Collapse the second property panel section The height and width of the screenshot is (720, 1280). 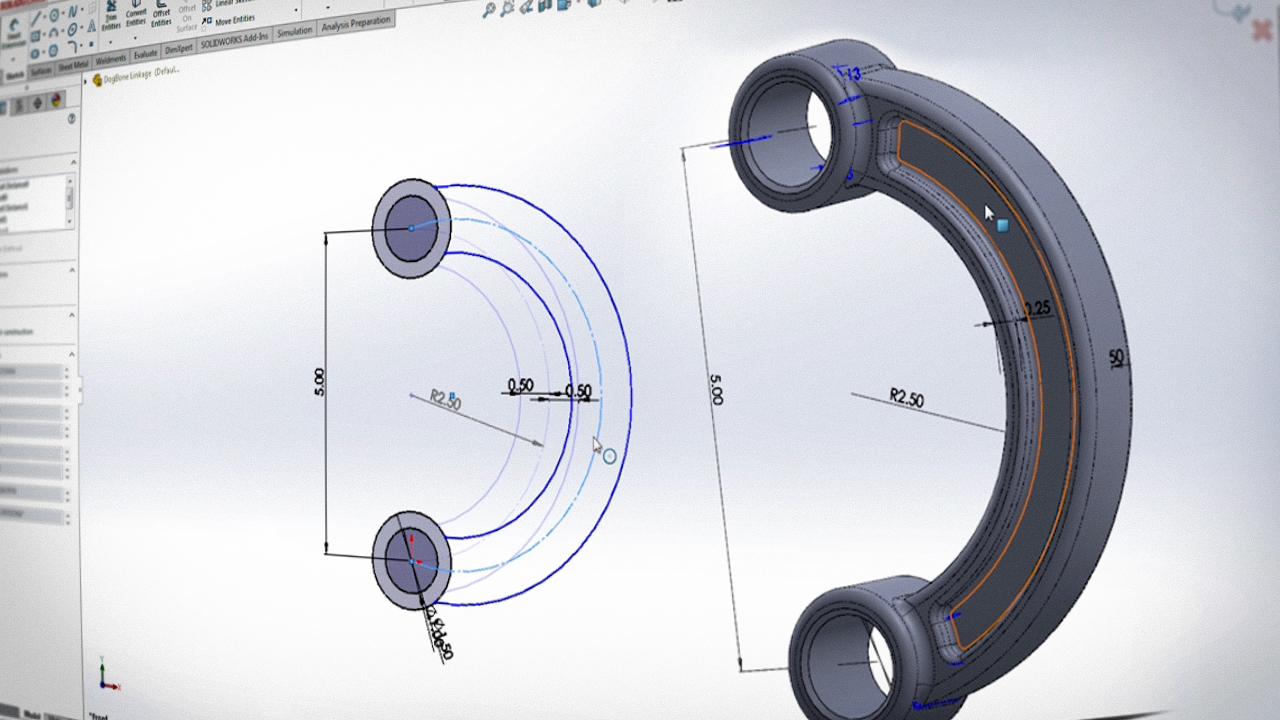click(72, 270)
